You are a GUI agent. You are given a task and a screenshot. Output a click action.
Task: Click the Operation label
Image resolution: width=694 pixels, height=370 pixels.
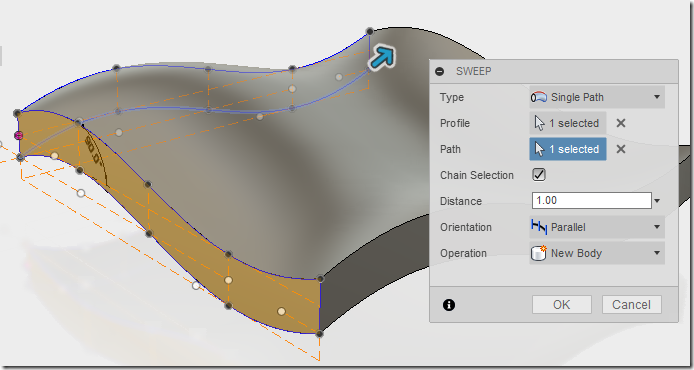(x=463, y=253)
